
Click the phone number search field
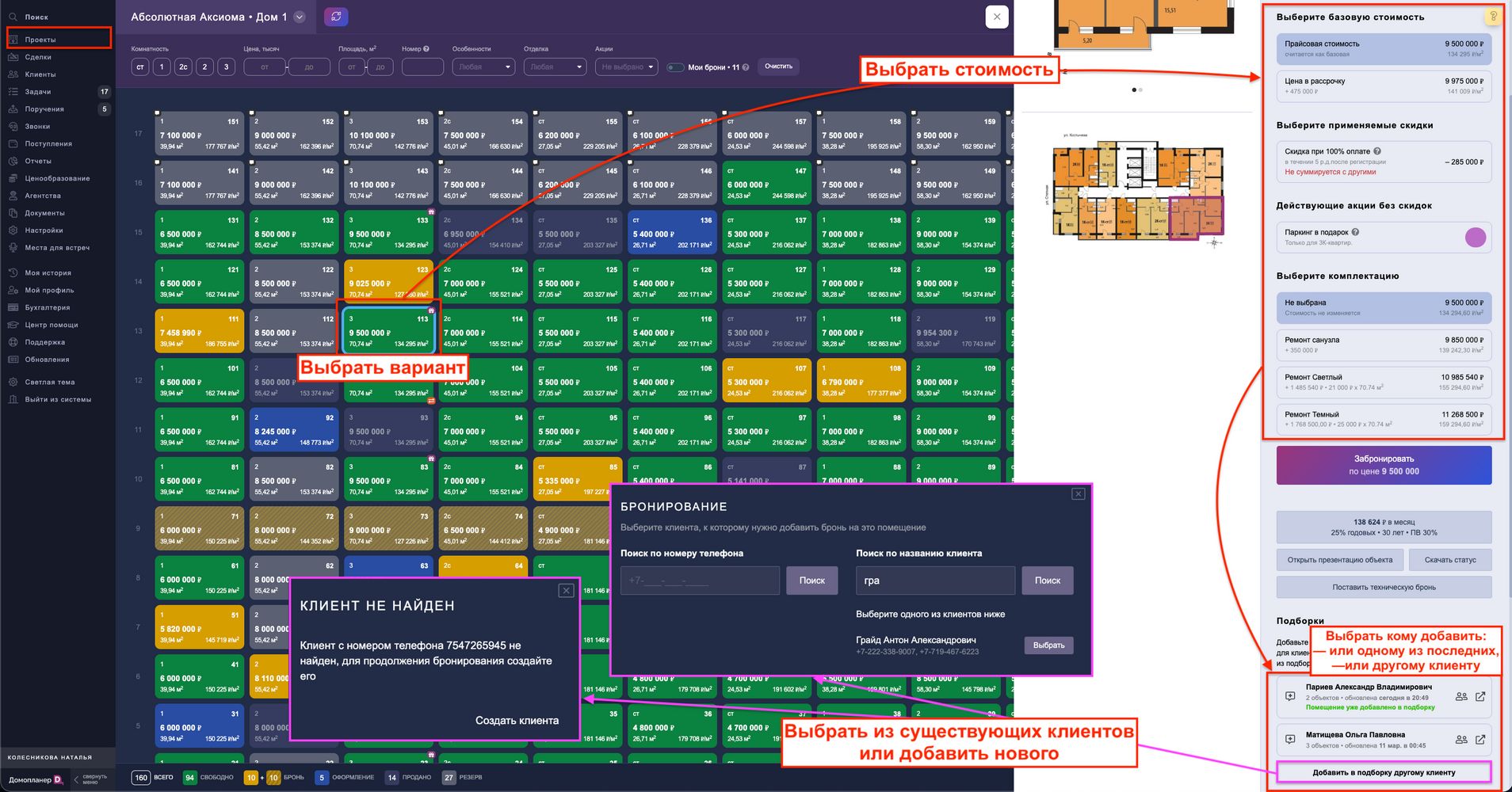coord(700,581)
